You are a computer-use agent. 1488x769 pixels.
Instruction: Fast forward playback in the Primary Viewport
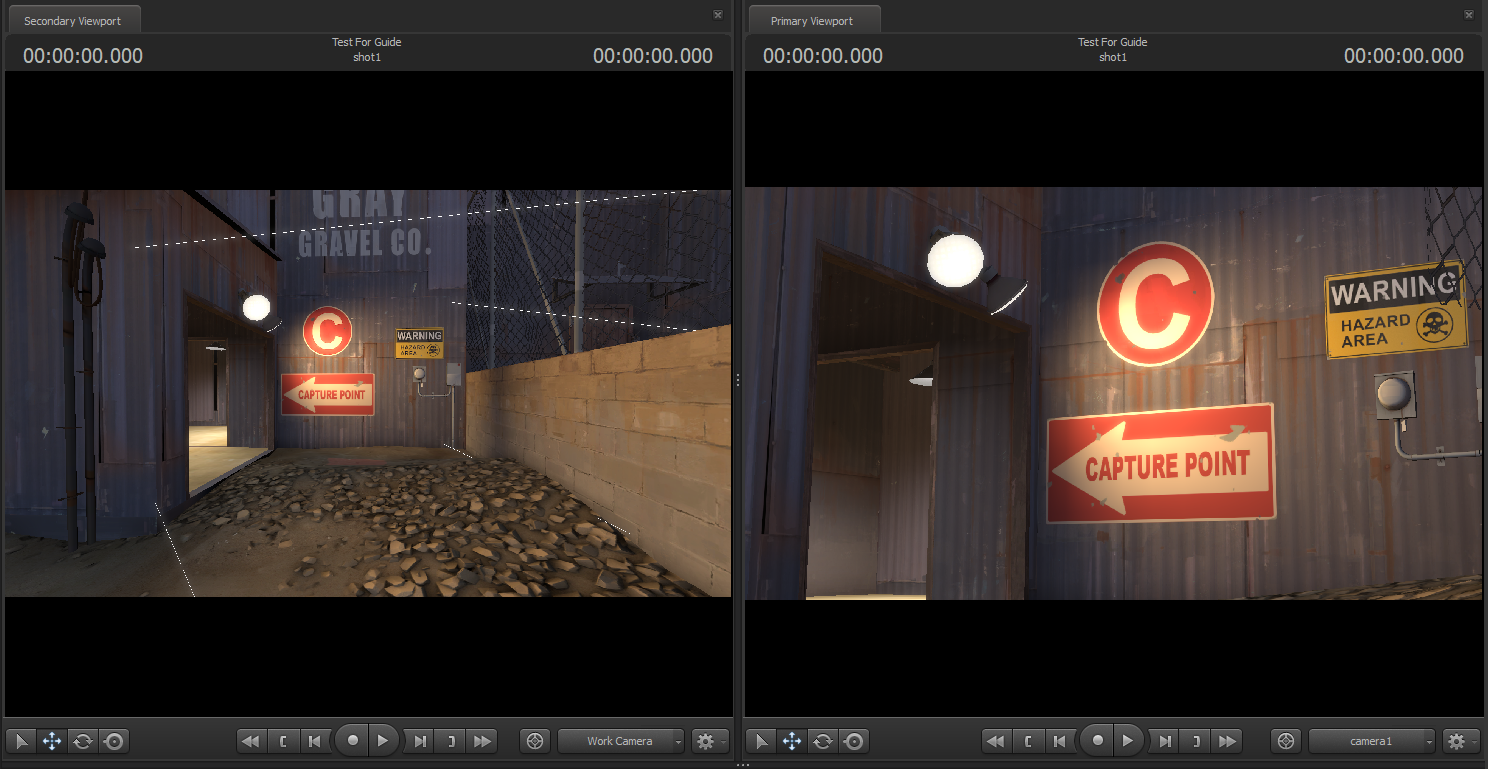pyautogui.click(x=1228, y=741)
